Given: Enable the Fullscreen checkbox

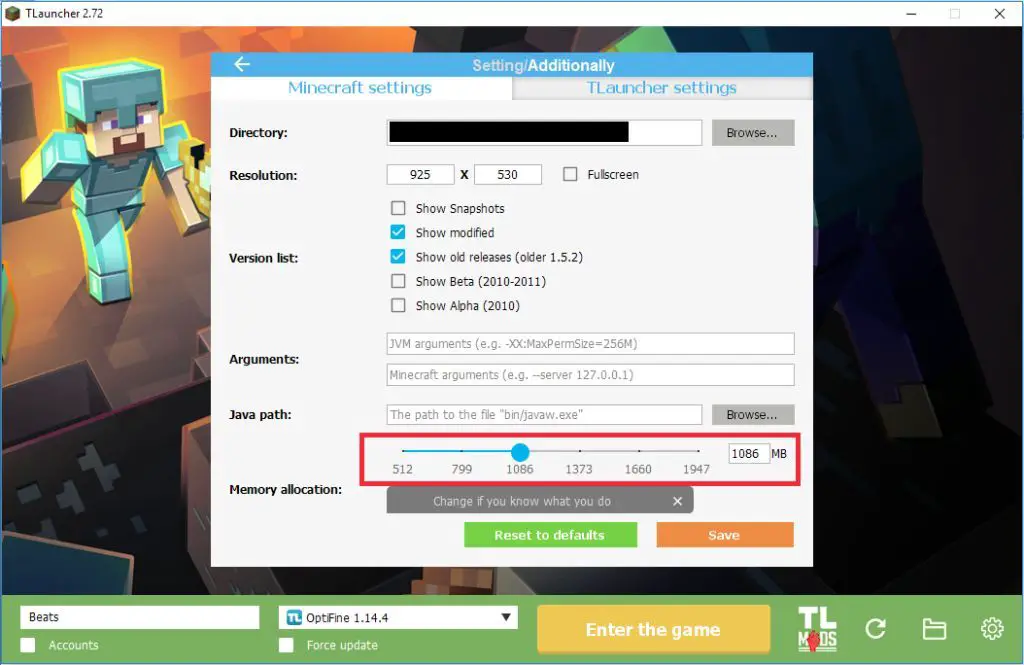Looking at the screenshot, I should click(x=570, y=174).
